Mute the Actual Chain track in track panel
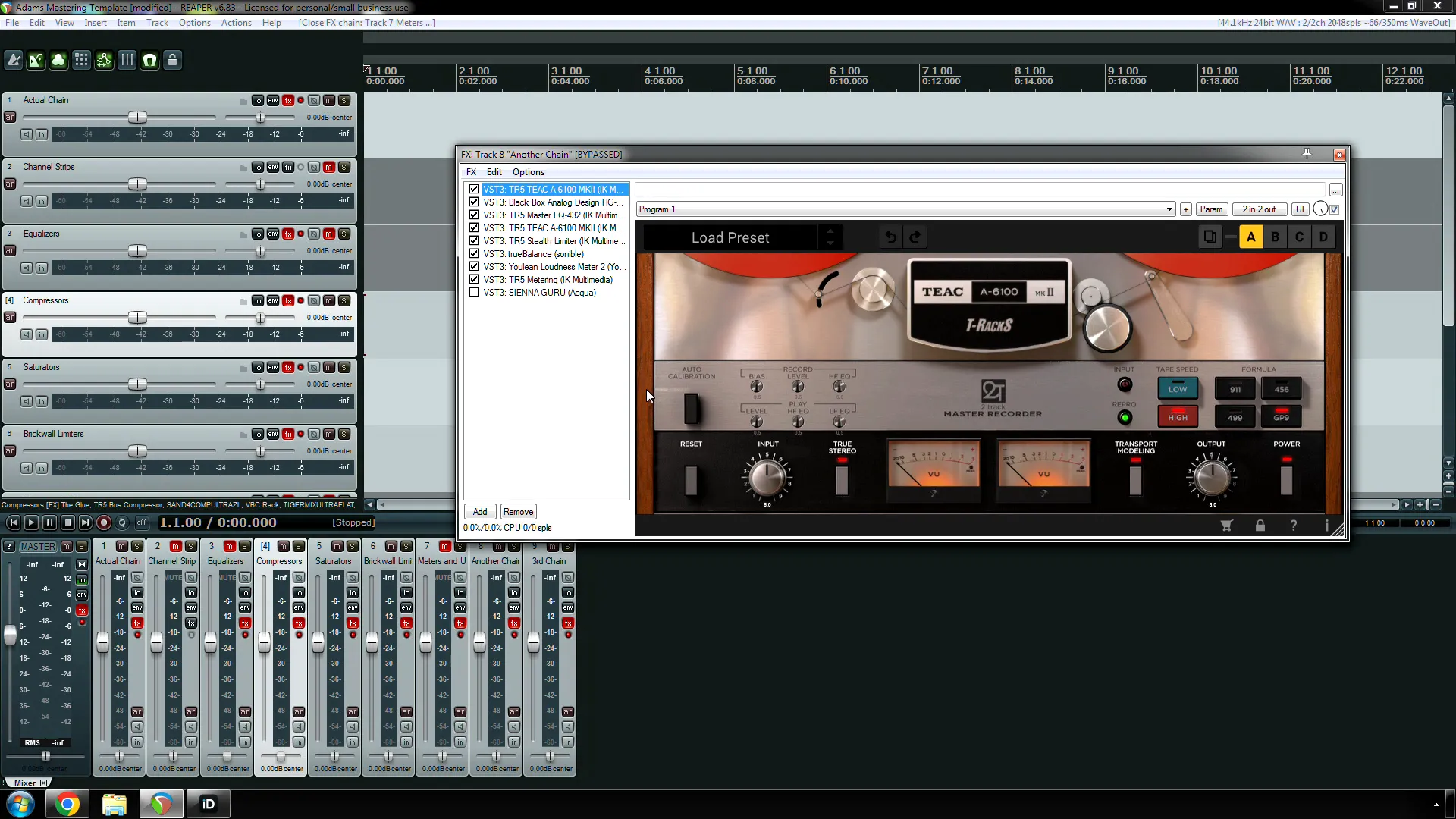 coord(329,100)
